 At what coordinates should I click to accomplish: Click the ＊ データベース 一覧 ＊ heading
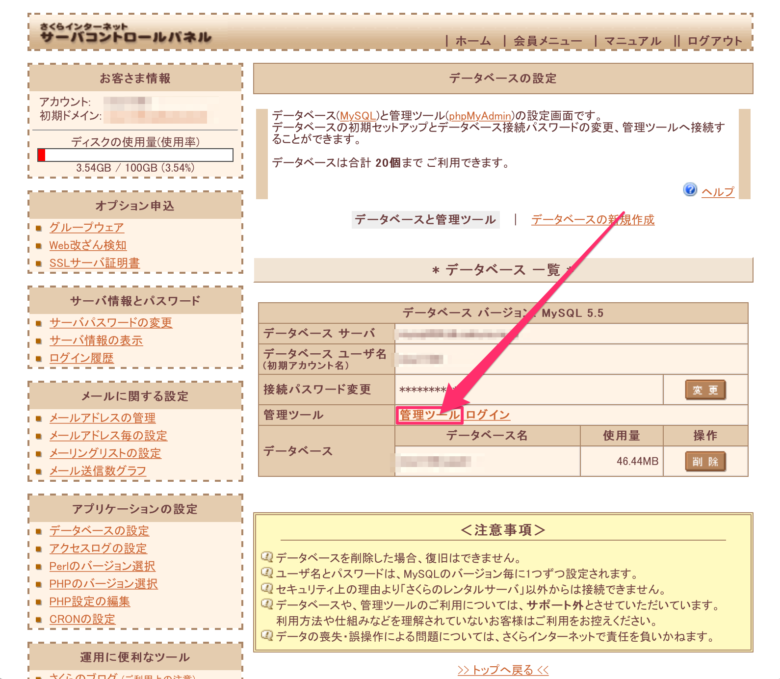click(503, 270)
